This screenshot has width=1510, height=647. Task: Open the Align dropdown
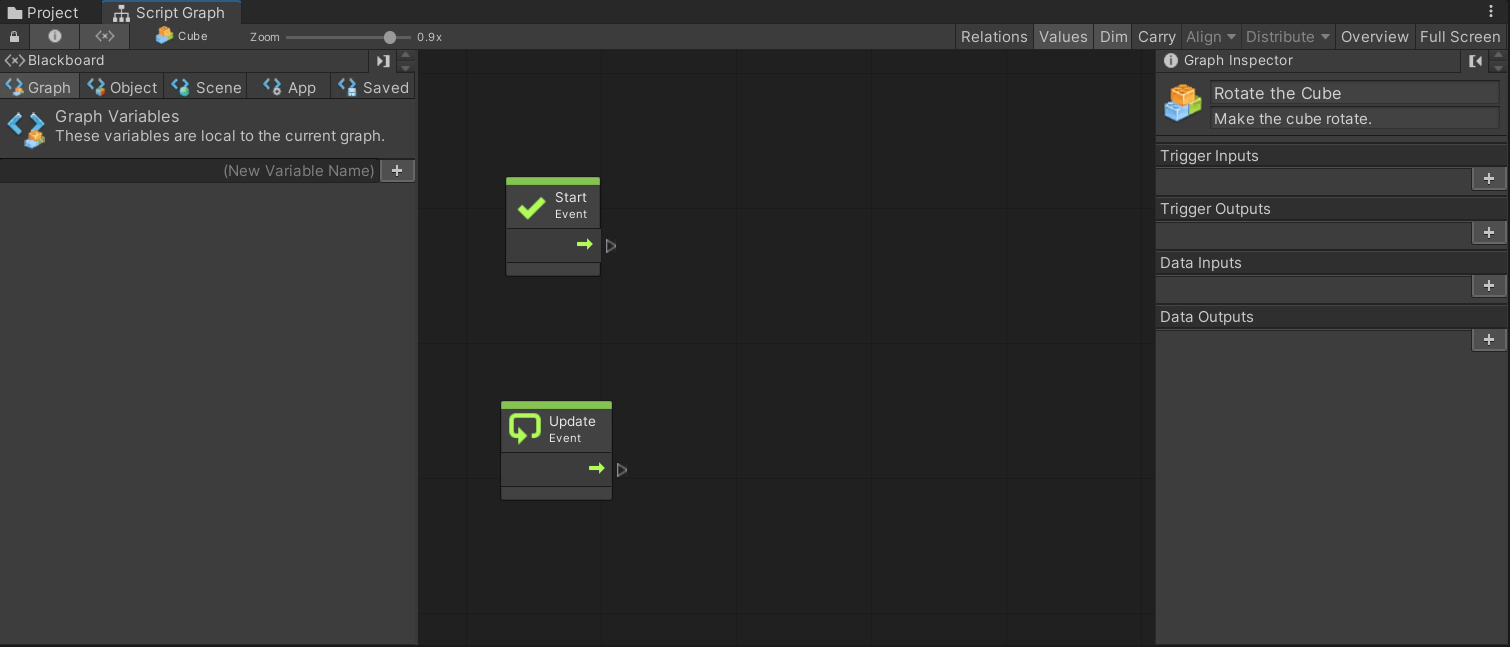pyautogui.click(x=1210, y=36)
